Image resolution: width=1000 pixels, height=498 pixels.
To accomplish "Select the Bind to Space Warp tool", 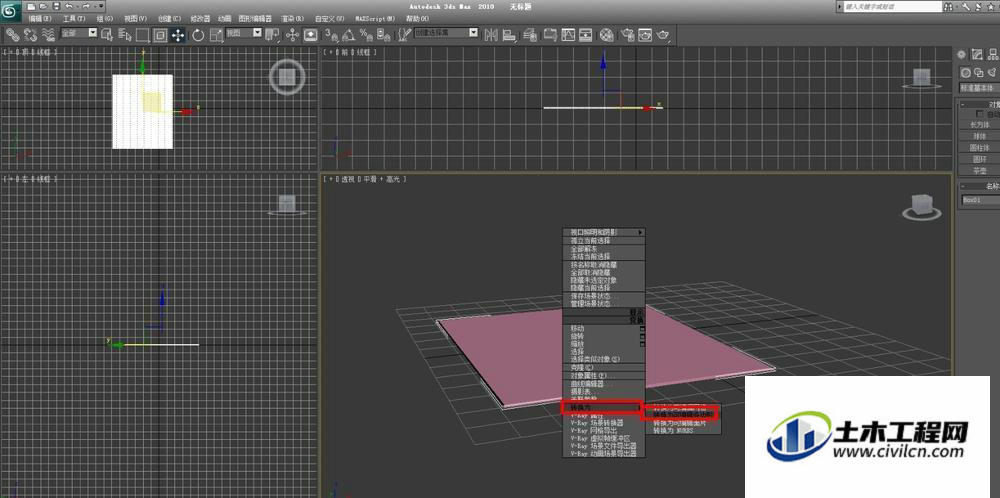I will pyautogui.click(x=47, y=34).
